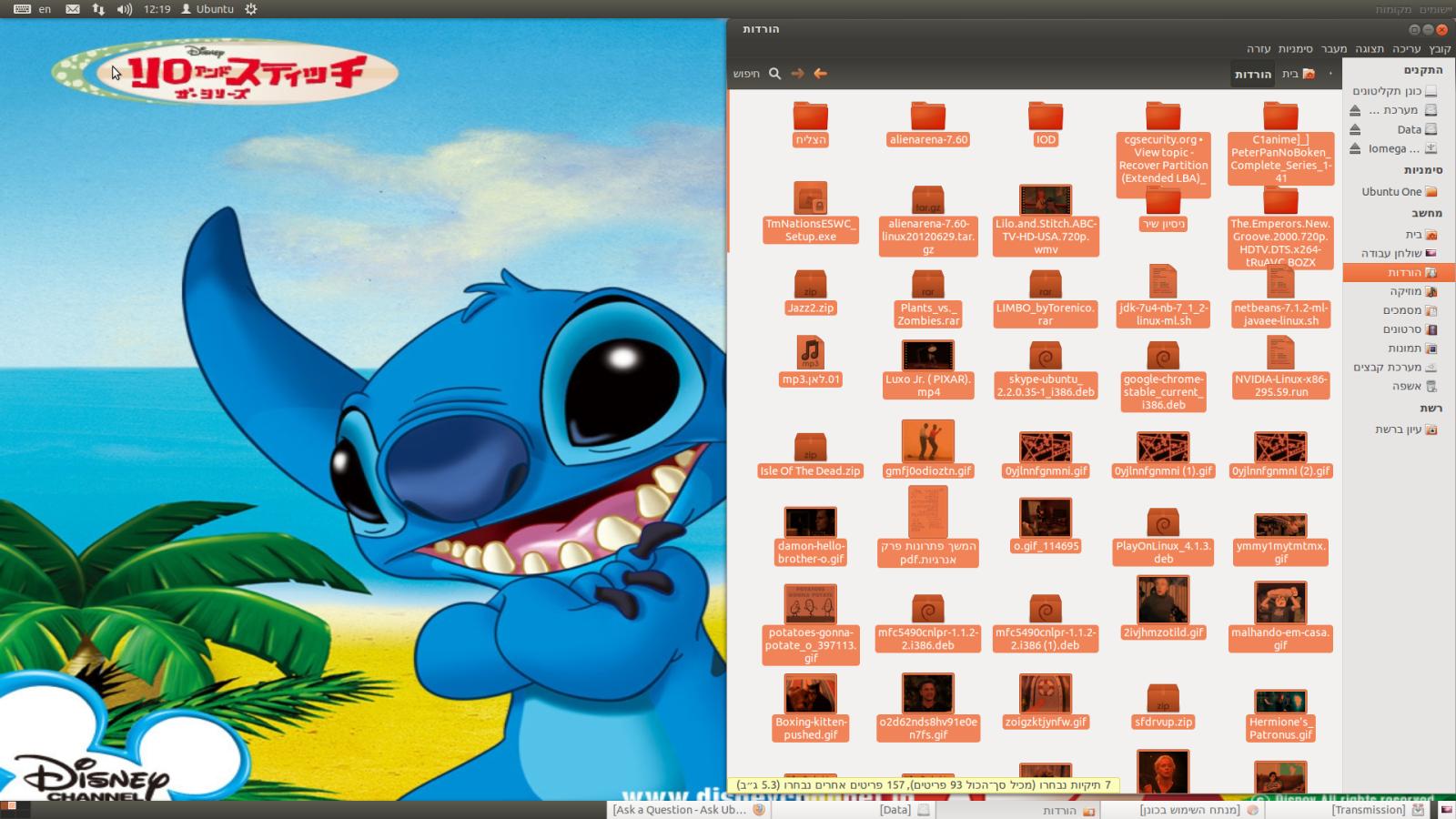This screenshot has height=819, width=1456.
Task: Click the forward arrow in file manager toolbar
Action: click(798, 74)
